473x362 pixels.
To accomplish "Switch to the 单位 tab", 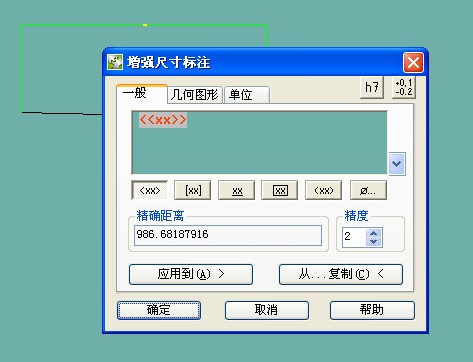I will (x=247, y=95).
